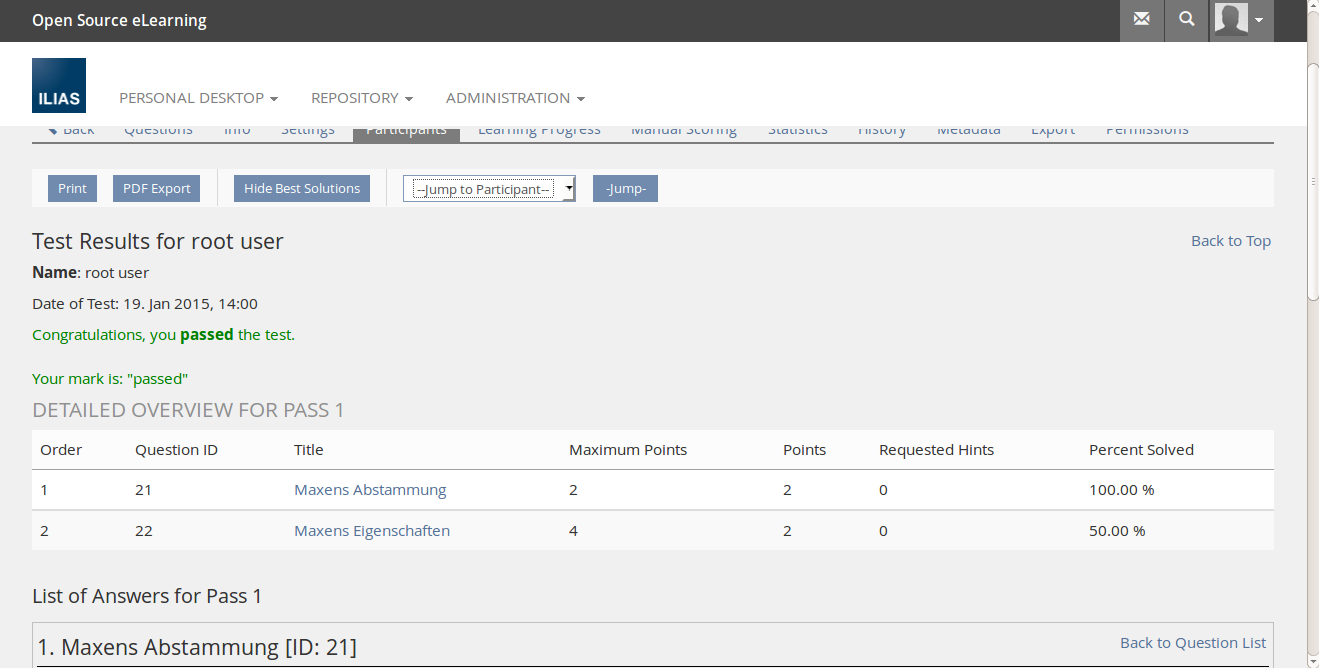Open the user avatar menu
1319x668 pixels.
point(1240,20)
